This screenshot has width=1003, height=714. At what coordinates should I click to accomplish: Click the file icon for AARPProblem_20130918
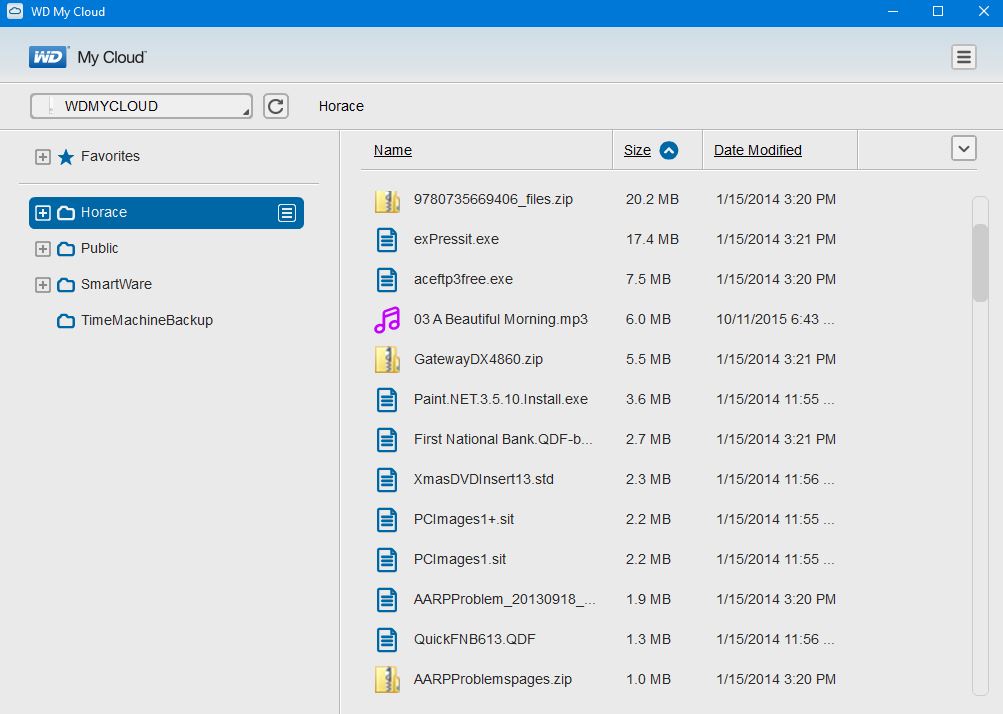[x=387, y=600]
